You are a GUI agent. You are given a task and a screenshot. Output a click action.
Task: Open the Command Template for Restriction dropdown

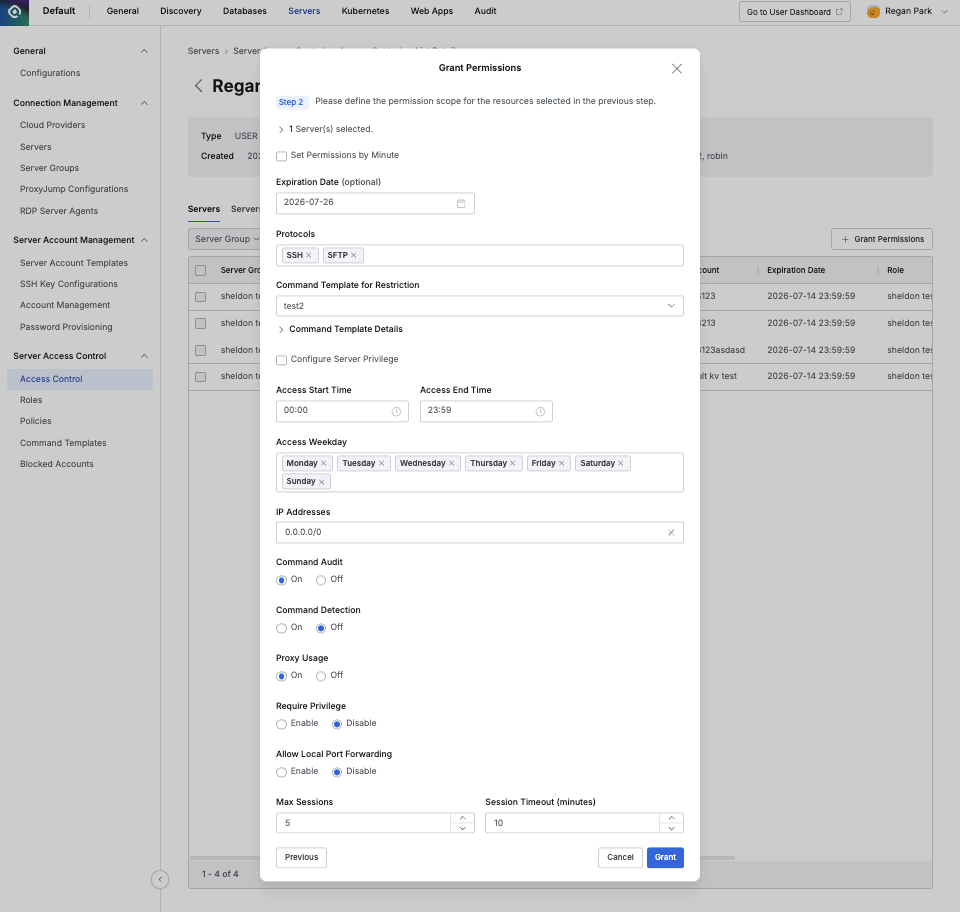pyautogui.click(x=479, y=307)
